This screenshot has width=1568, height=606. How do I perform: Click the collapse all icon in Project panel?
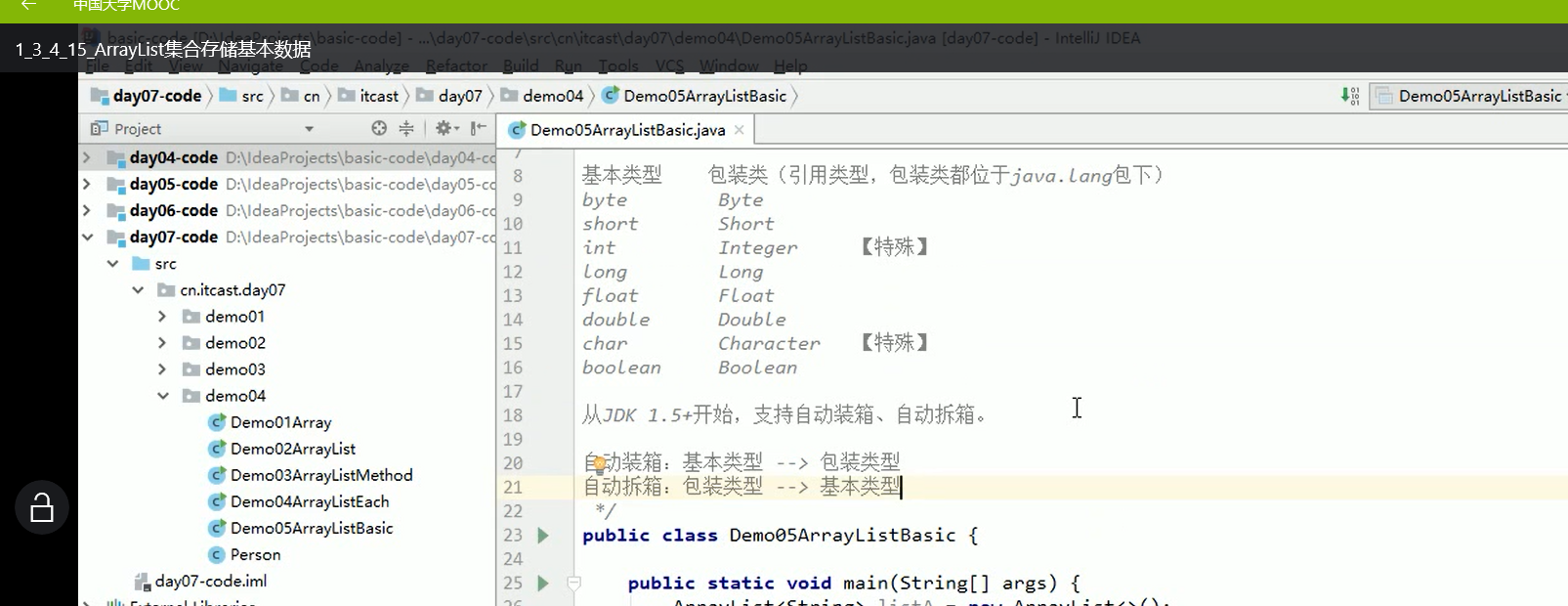click(x=406, y=128)
